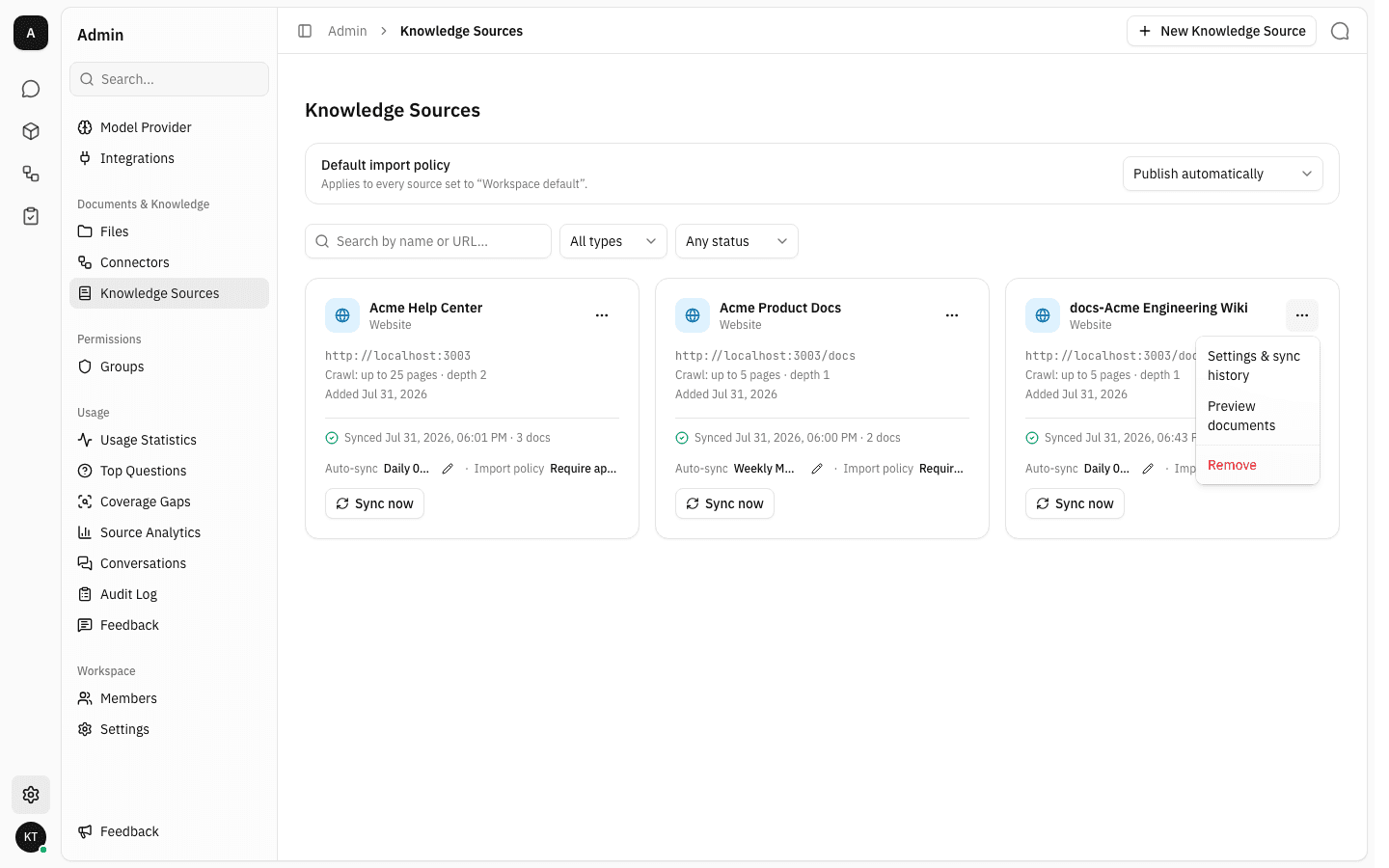Open the chat bubble icon in left rail
The image size is (1389, 868).
pyautogui.click(x=31, y=89)
